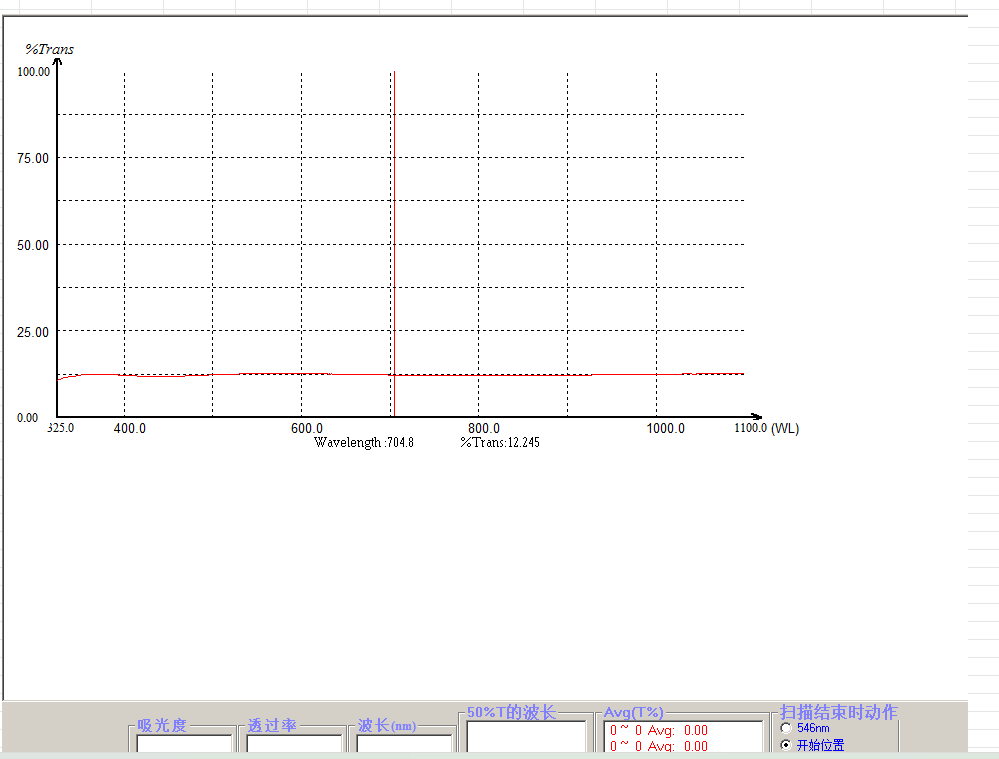Click the %Trans axis title
This screenshot has width=999, height=759.
50,49
